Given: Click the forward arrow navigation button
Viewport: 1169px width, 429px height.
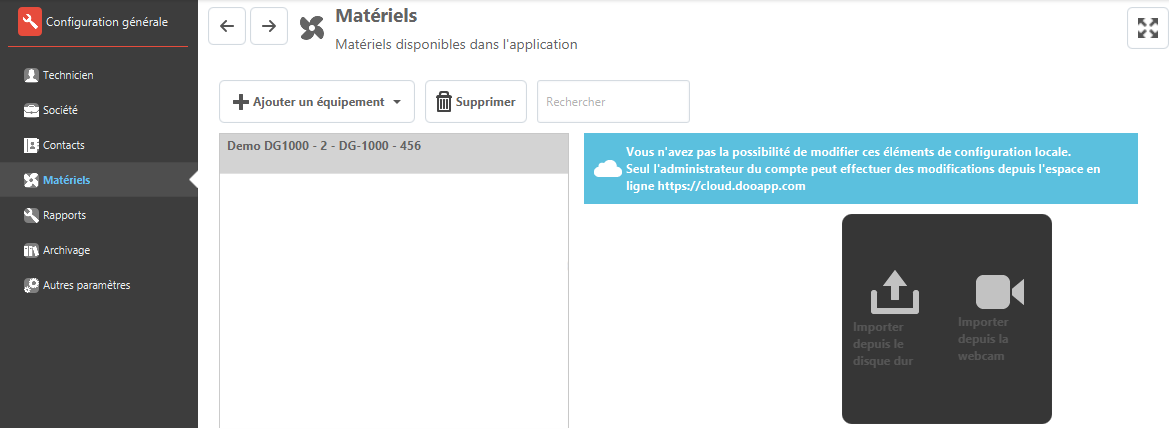Looking at the screenshot, I should [x=269, y=26].
